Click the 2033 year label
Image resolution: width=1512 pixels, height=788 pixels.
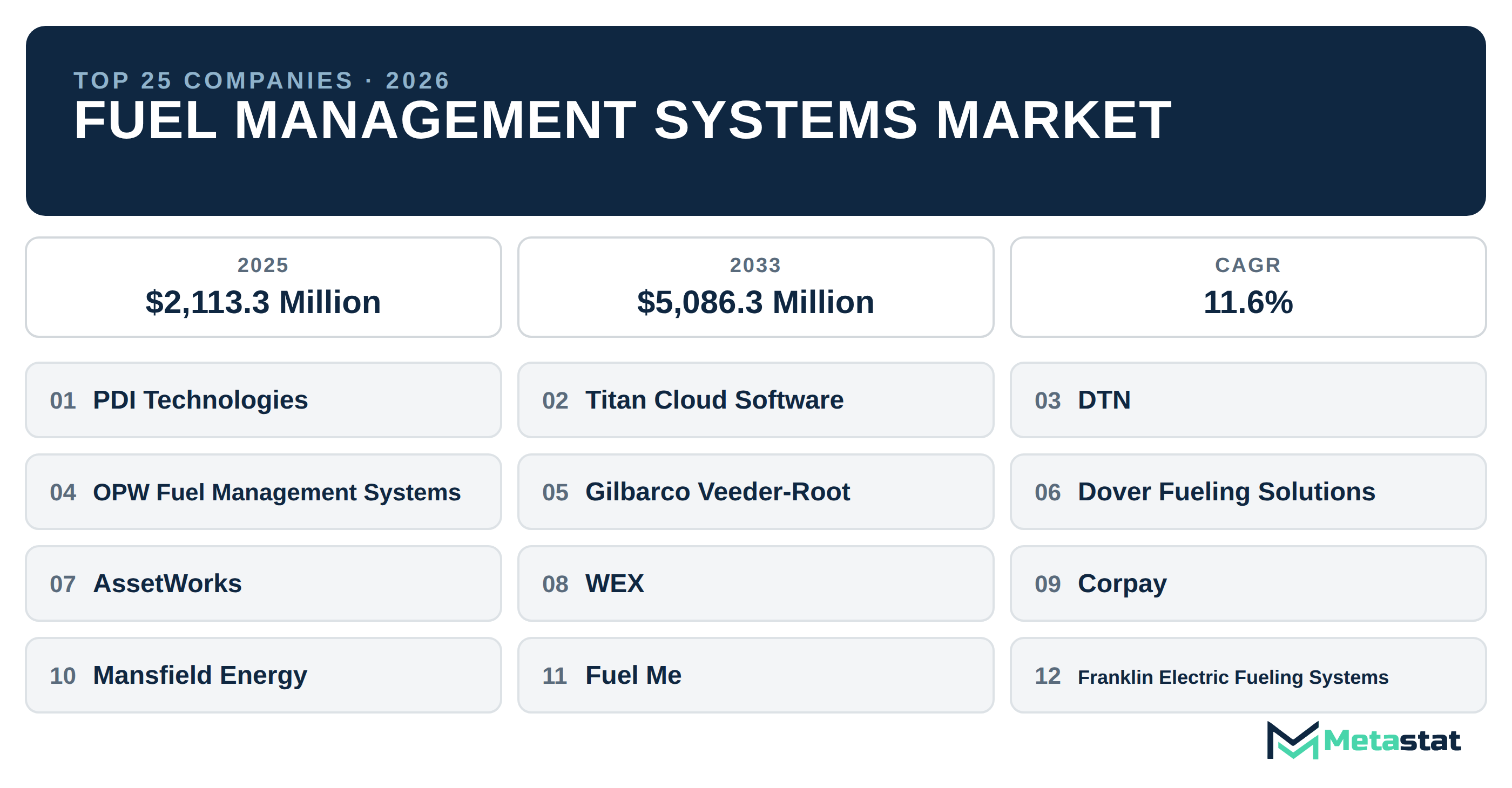click(x=755, y=265)
